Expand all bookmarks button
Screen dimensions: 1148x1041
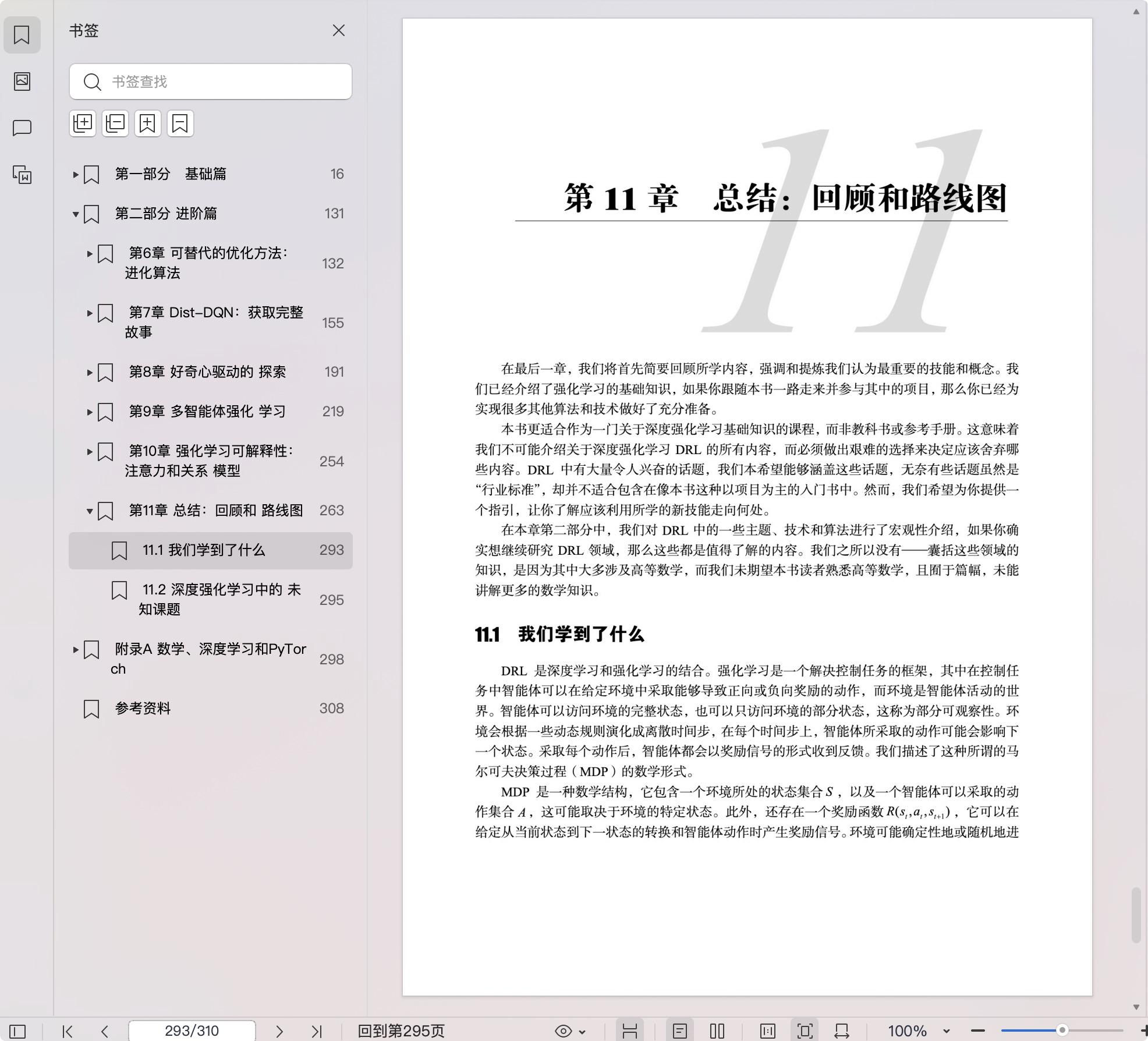click(x=83, y=123)
